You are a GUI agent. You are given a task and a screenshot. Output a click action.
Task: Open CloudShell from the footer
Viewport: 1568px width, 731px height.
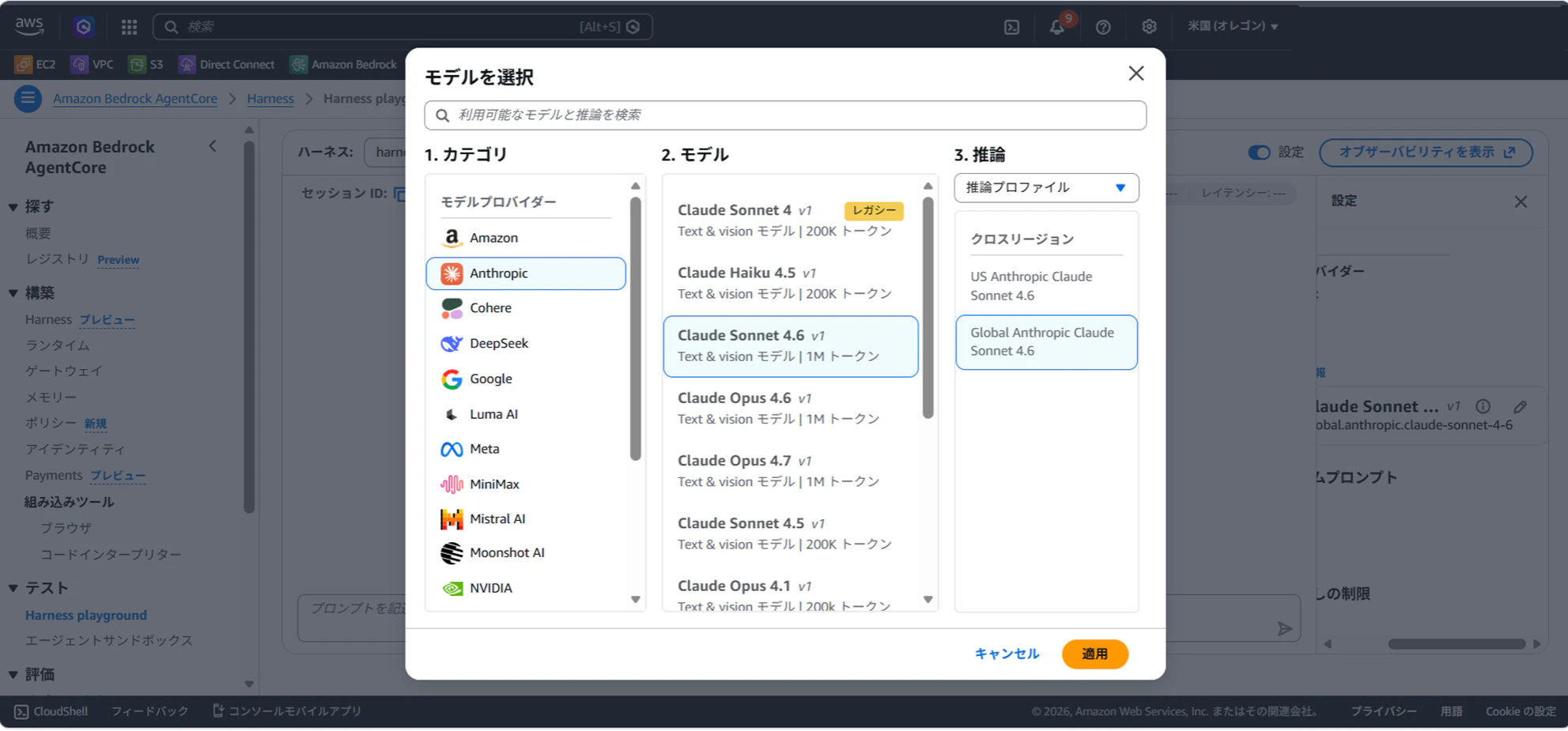pyautogui.click(x=51, y=711)
